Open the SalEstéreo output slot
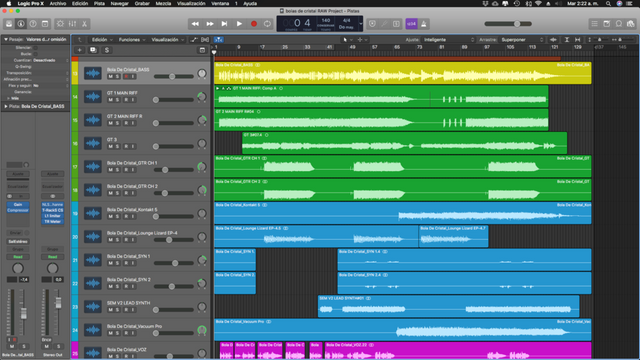The width and height of the screenshot is (640, 360). coord(18,241)
